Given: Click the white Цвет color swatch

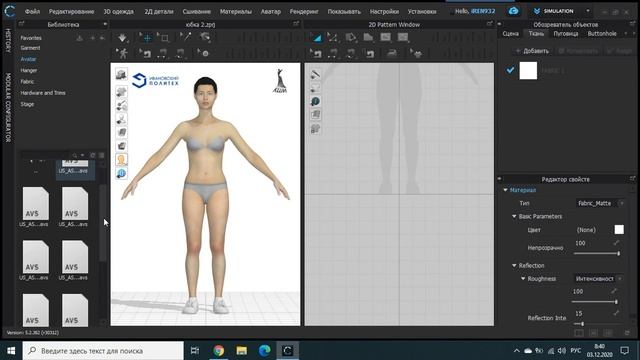Looking at the screenshot, I should pos(619,229).
